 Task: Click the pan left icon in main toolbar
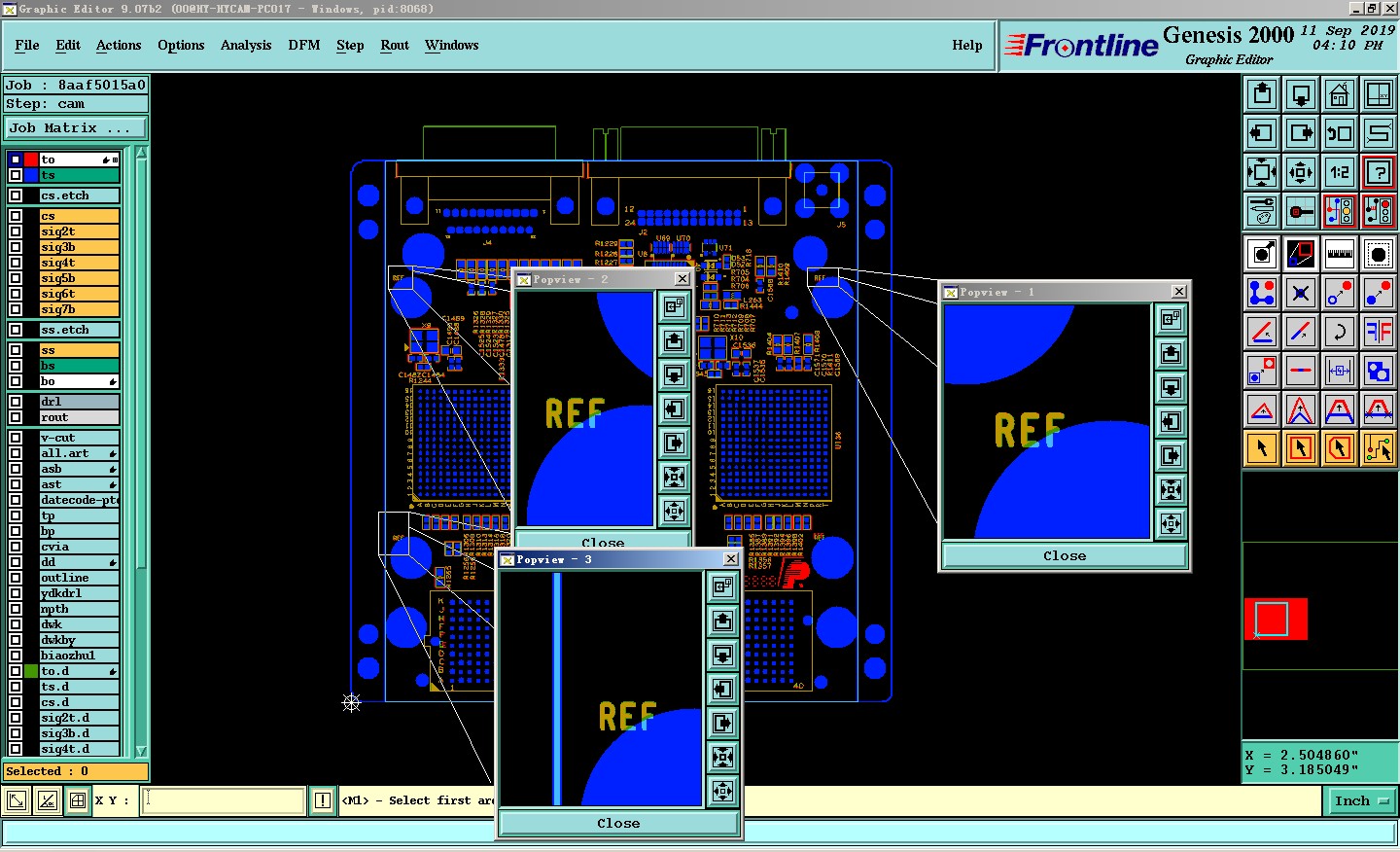coord(1262,133)
